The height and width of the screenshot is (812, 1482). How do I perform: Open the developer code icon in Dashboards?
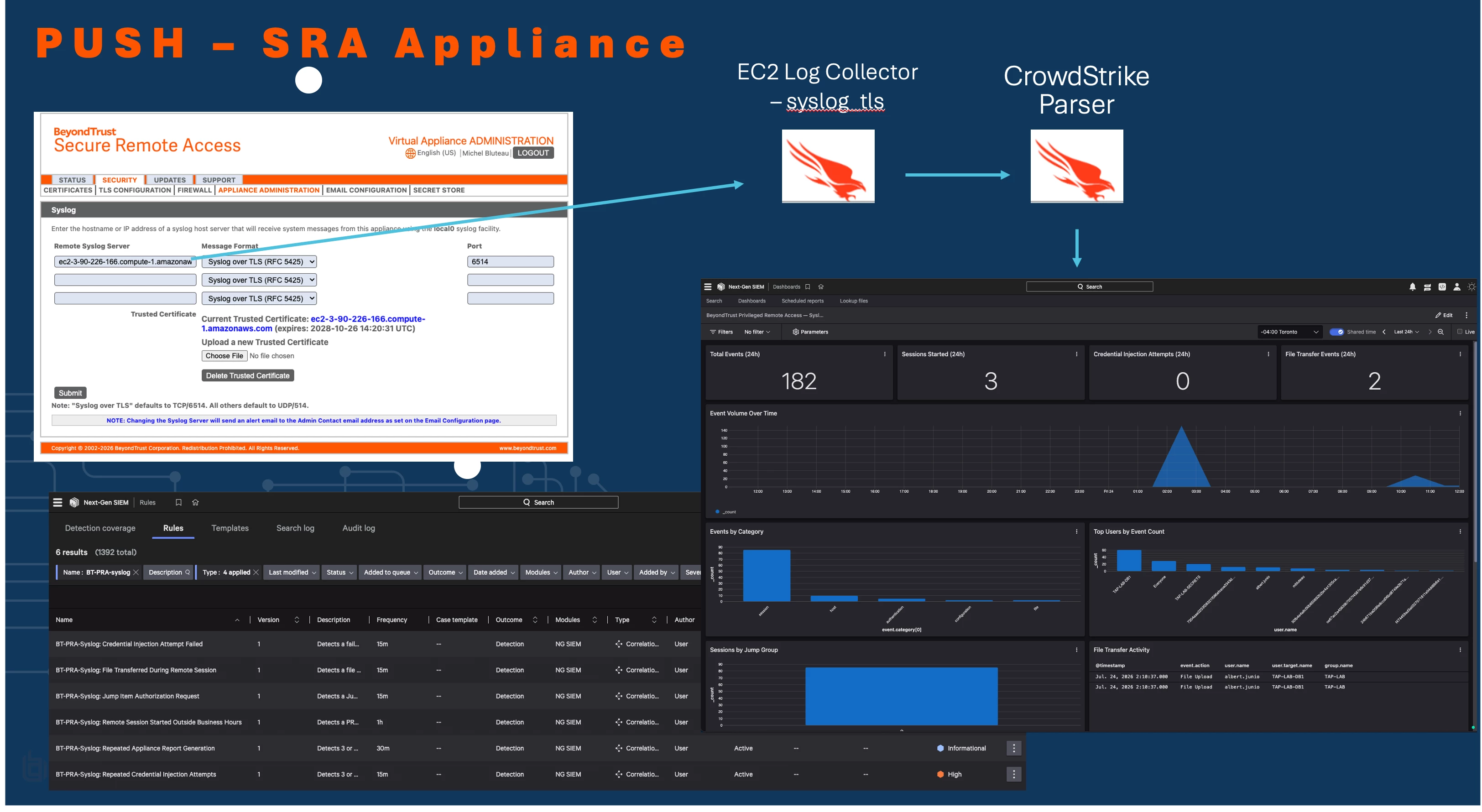click(x=1442, y=287)
